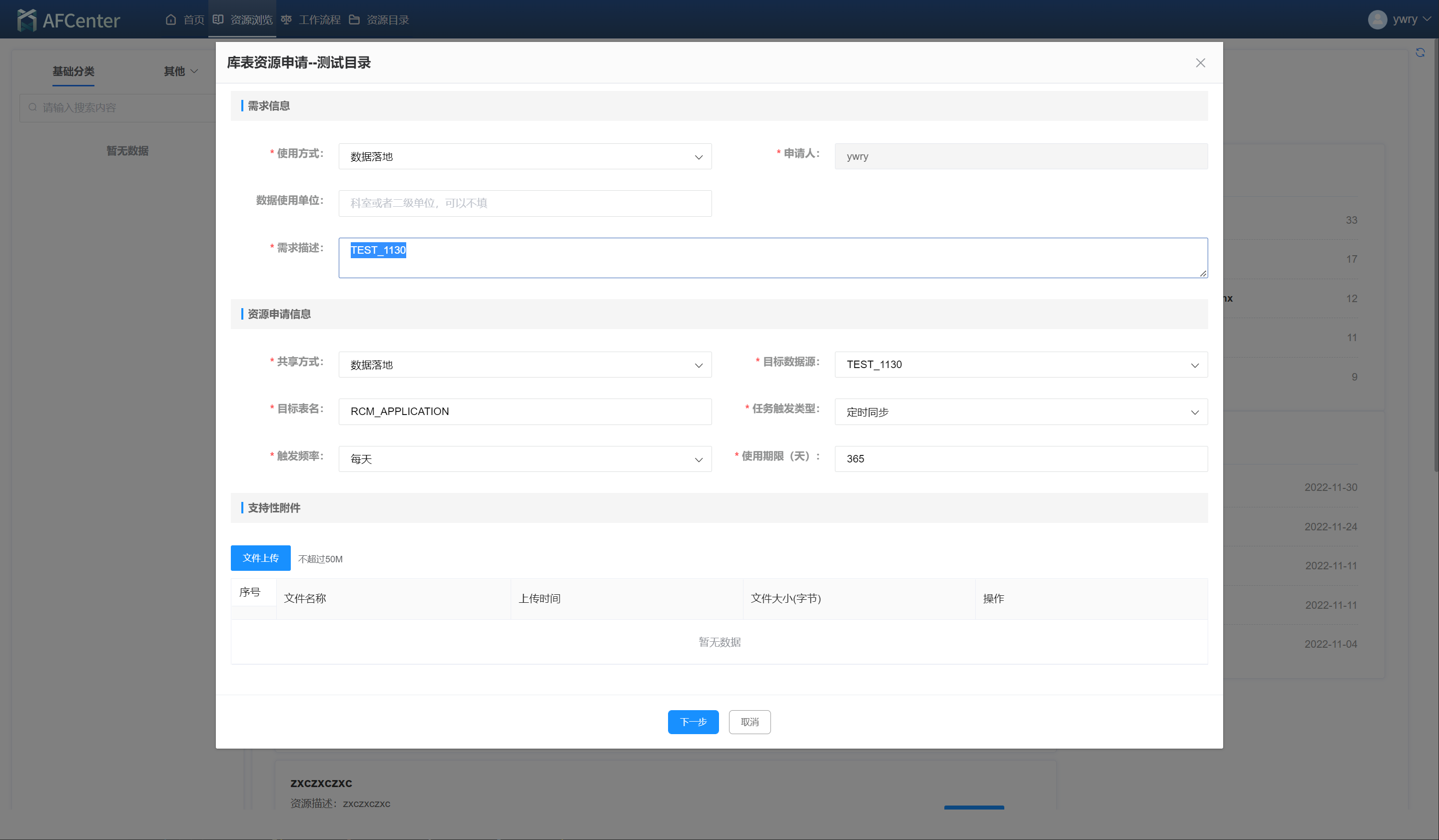Open the 资源目录 menu item
The image size is (1439, 840).
pos(379,19)
